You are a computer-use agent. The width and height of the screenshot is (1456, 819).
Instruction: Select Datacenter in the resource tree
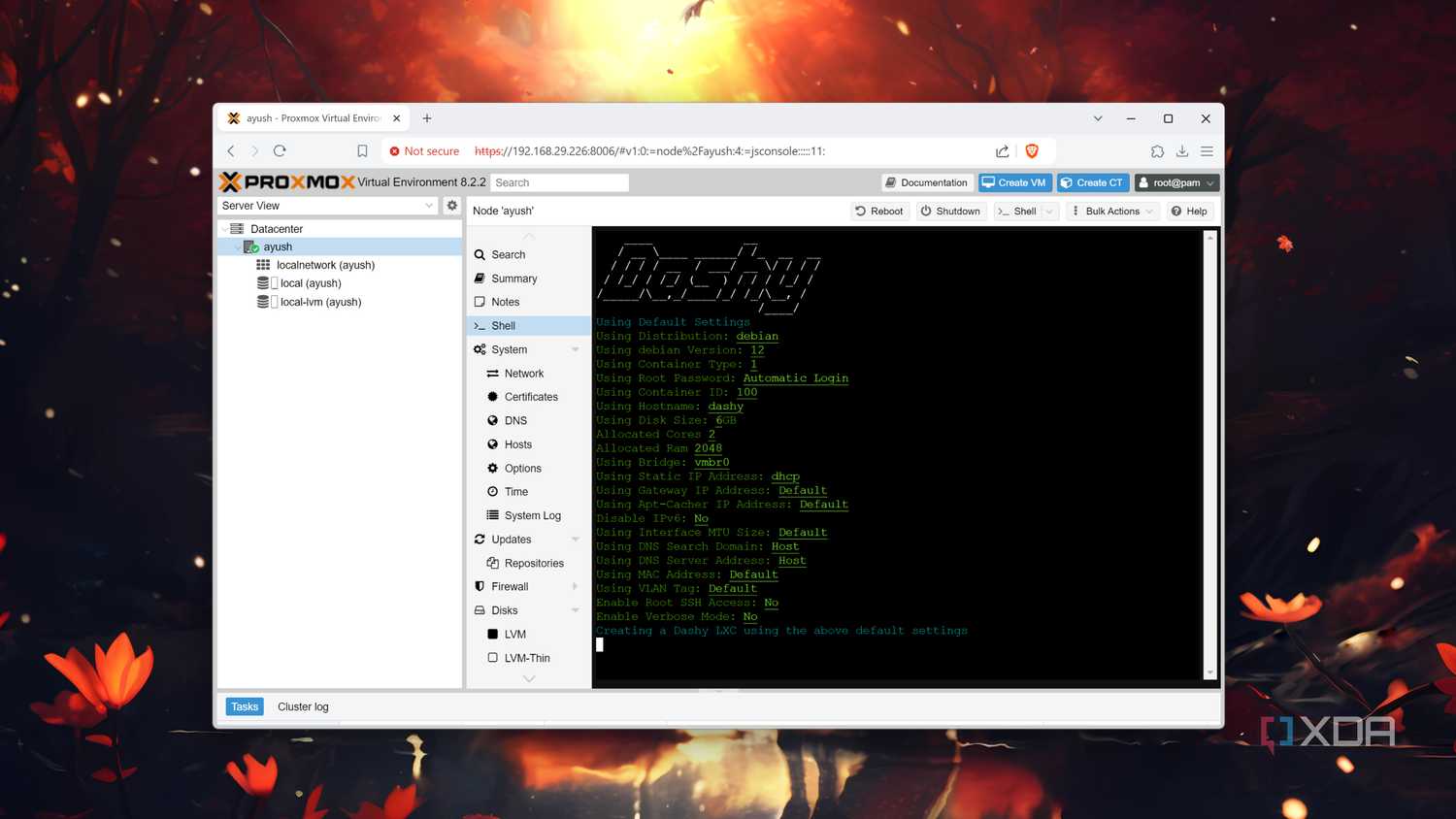[277, 229]
